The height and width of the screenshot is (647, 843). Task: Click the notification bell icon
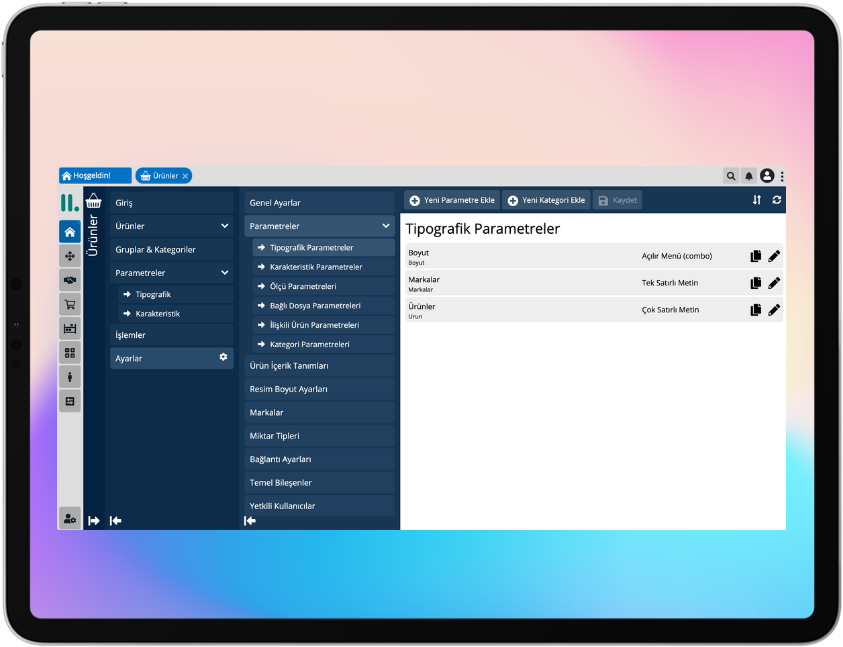pos(749,176)
